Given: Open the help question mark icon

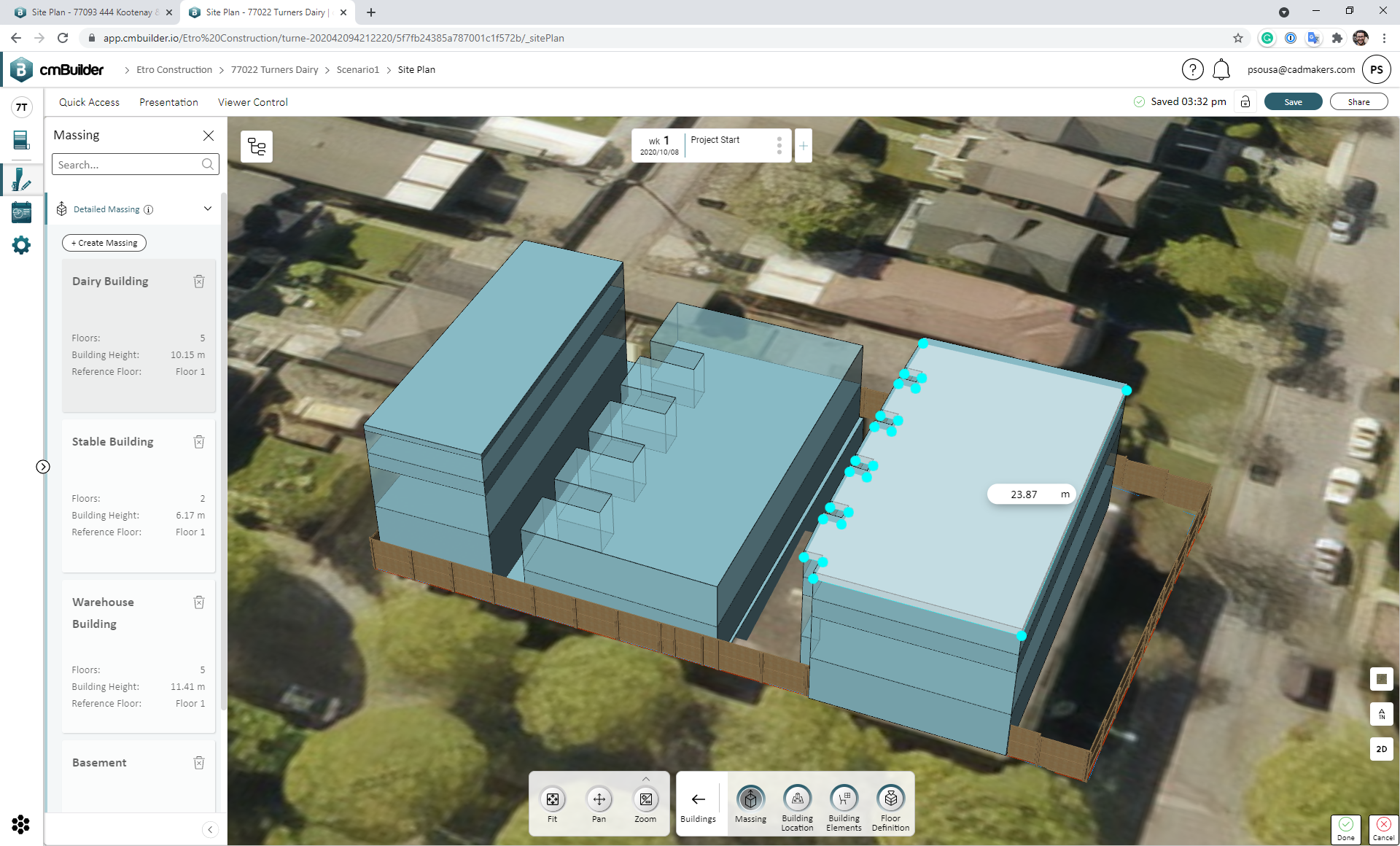Looking at the screenshot, I should pos(1192,70).
